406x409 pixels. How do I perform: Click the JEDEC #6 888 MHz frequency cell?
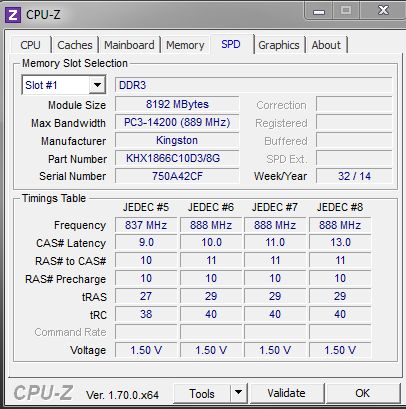point(211,225)
